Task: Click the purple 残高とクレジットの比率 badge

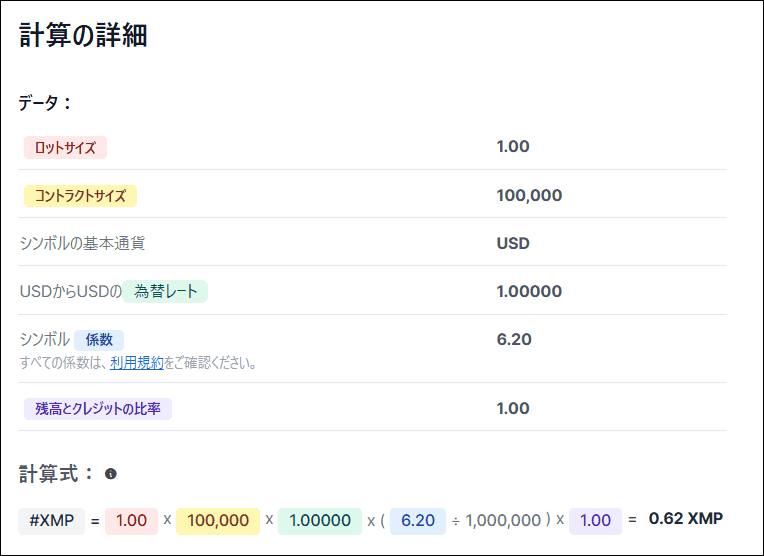Action: point(98,408)
